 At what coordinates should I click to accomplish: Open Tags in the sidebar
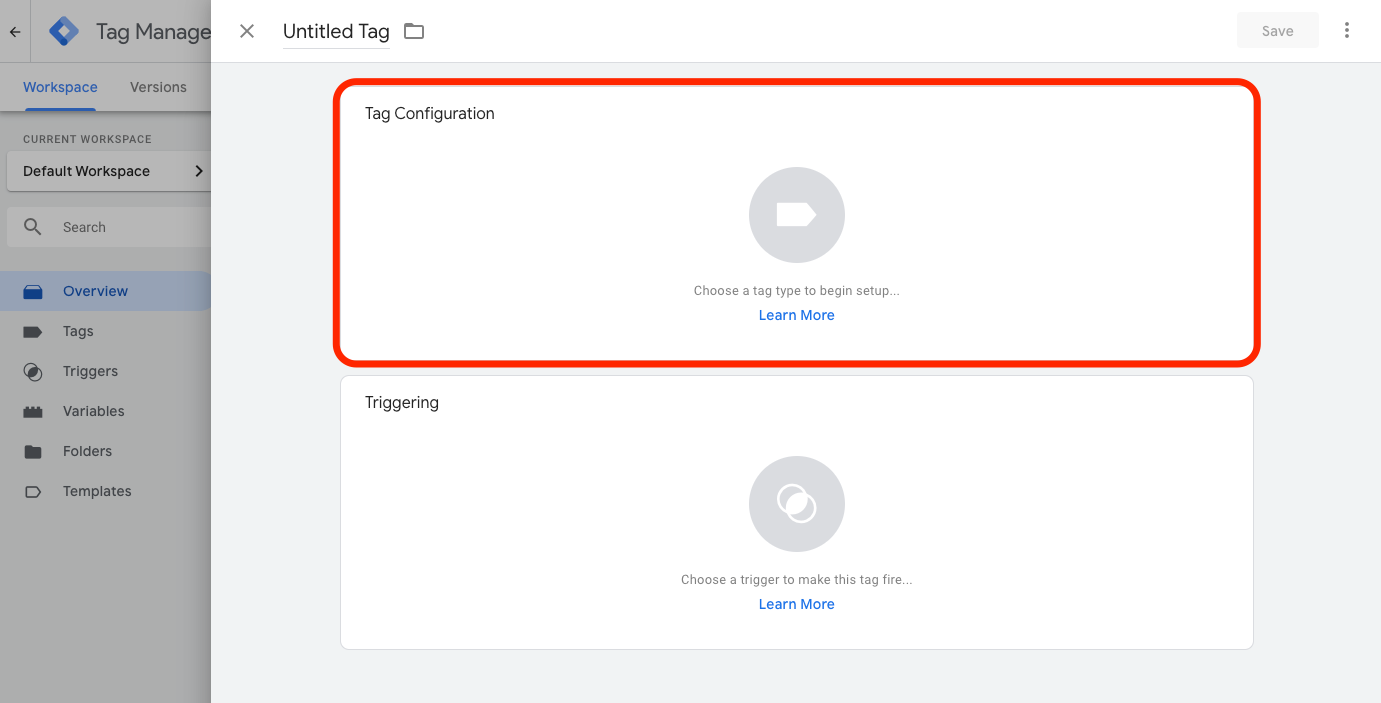[105, 331]
